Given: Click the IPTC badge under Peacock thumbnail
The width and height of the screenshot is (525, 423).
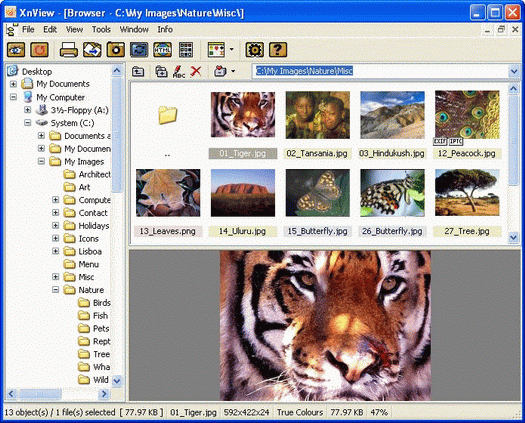Looking at the screenshot, I should pos(456,142).
